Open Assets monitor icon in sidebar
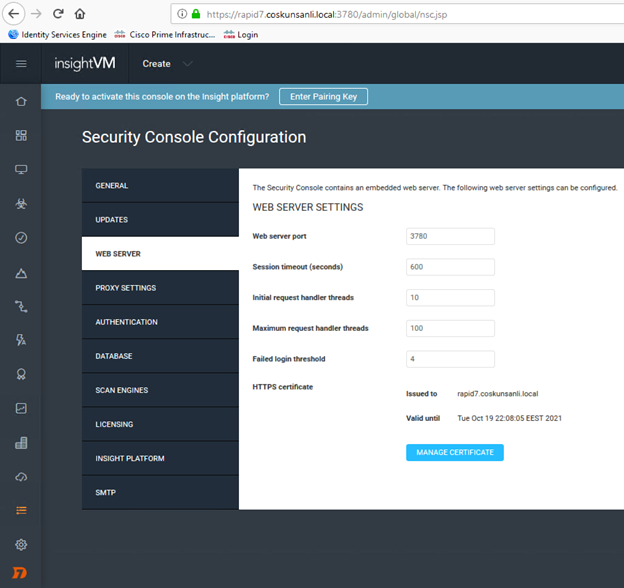Image resolution: width=624 pixels, height=588 pixels. pyautogui.click(x=21, y=169)
